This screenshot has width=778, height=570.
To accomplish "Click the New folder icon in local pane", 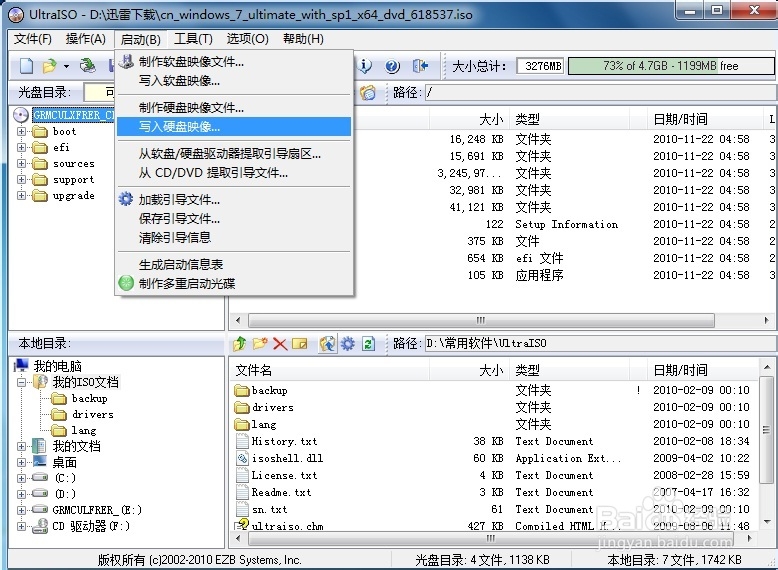I will (260, 344).
